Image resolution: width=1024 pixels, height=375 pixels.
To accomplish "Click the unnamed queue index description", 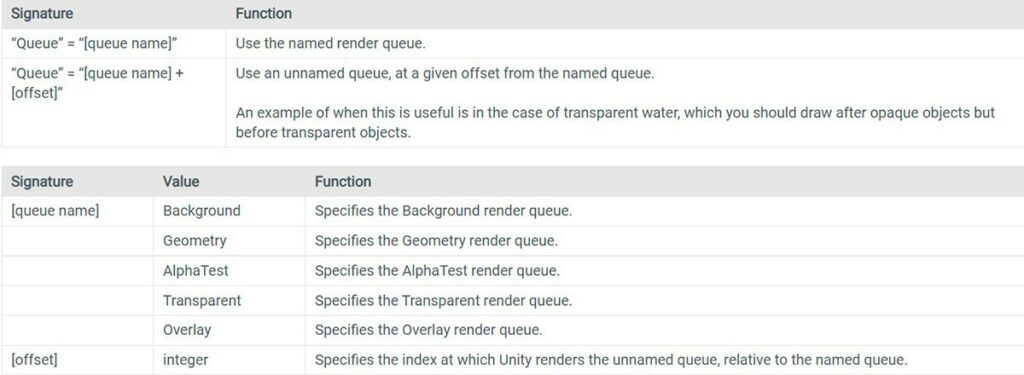I will [x=611, y=360].
